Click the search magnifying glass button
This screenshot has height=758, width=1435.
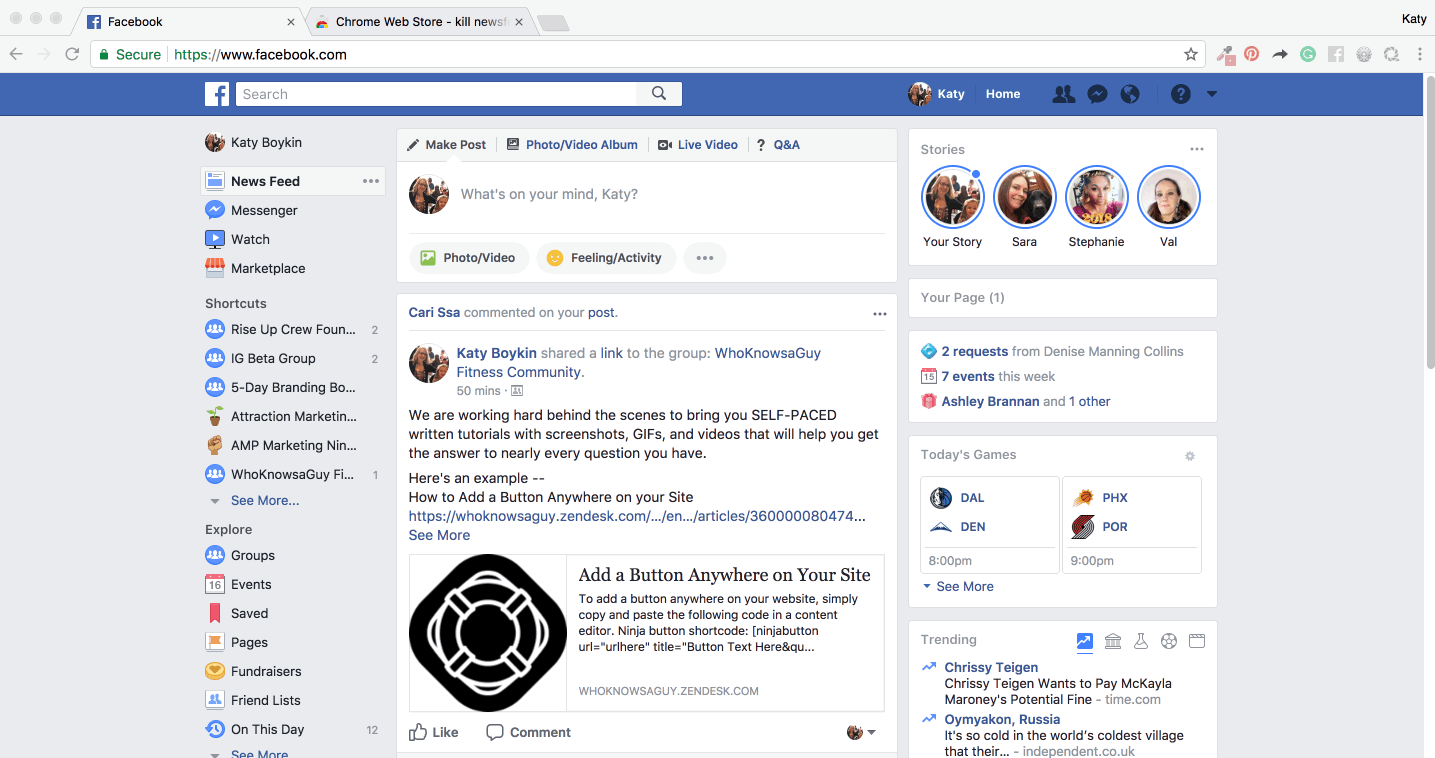659,94
